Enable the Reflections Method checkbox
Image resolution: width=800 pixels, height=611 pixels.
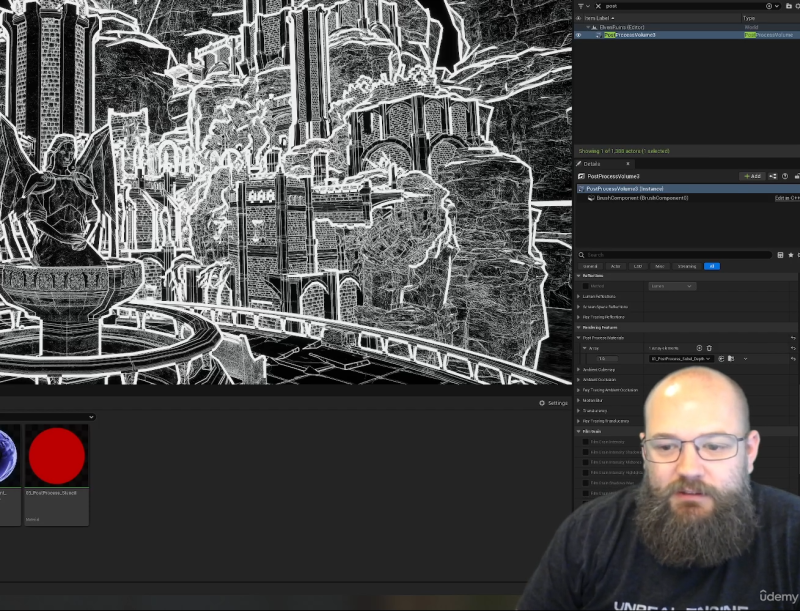586,286
